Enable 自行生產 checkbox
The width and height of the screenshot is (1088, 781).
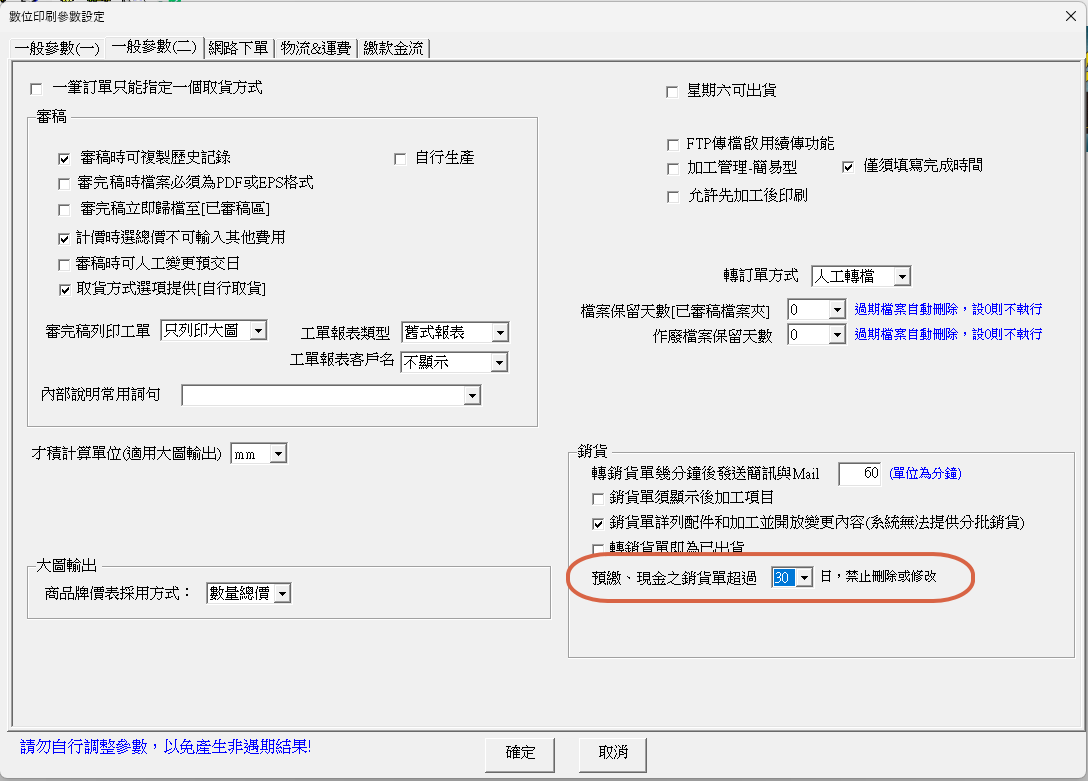[x=400, y=158]
